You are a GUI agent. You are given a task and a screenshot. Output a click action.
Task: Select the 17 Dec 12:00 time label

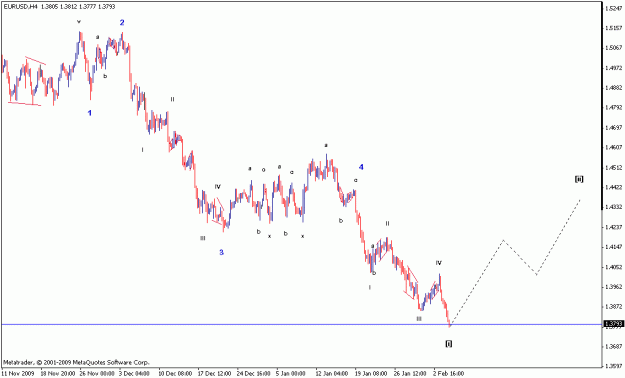[x=214, y=374]
